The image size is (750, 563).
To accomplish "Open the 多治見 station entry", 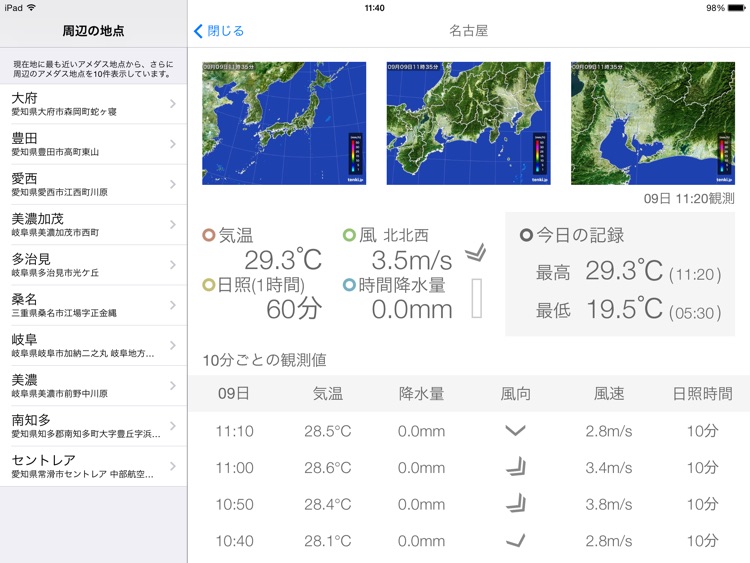I will point(93,265).
